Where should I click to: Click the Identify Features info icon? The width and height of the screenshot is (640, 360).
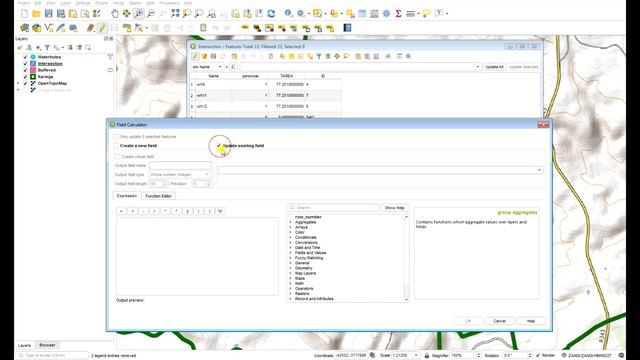(x=289, y=13)
